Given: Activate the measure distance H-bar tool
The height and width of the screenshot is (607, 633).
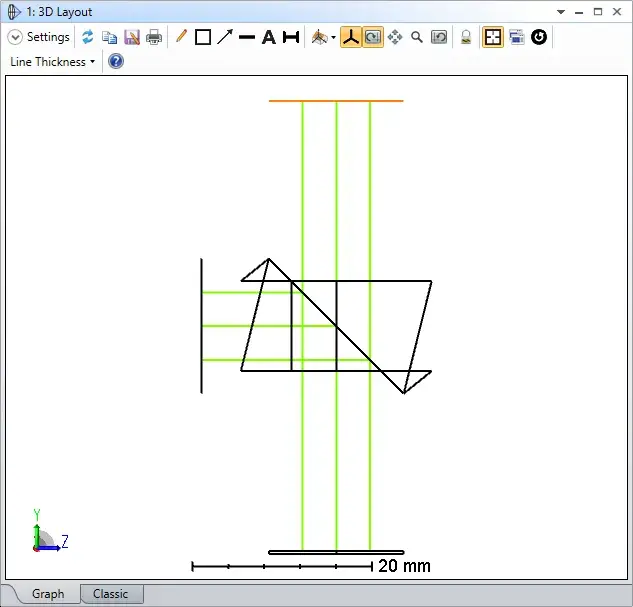Looking at the screenshot, I should [291, 37].
